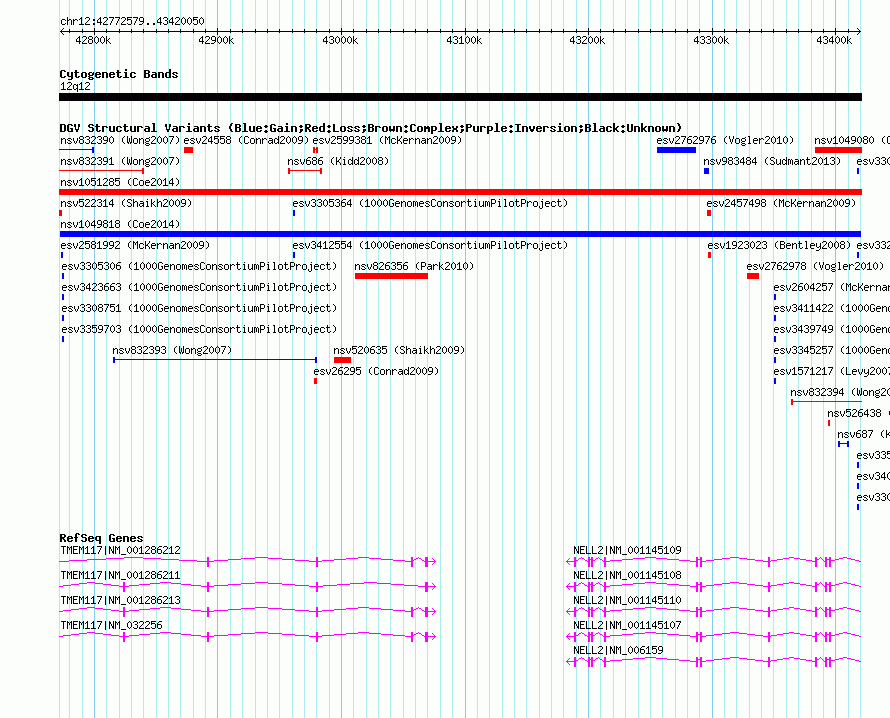
Task: Open TMEM117|NM_032256 transcript label
Action: point(111,625)
